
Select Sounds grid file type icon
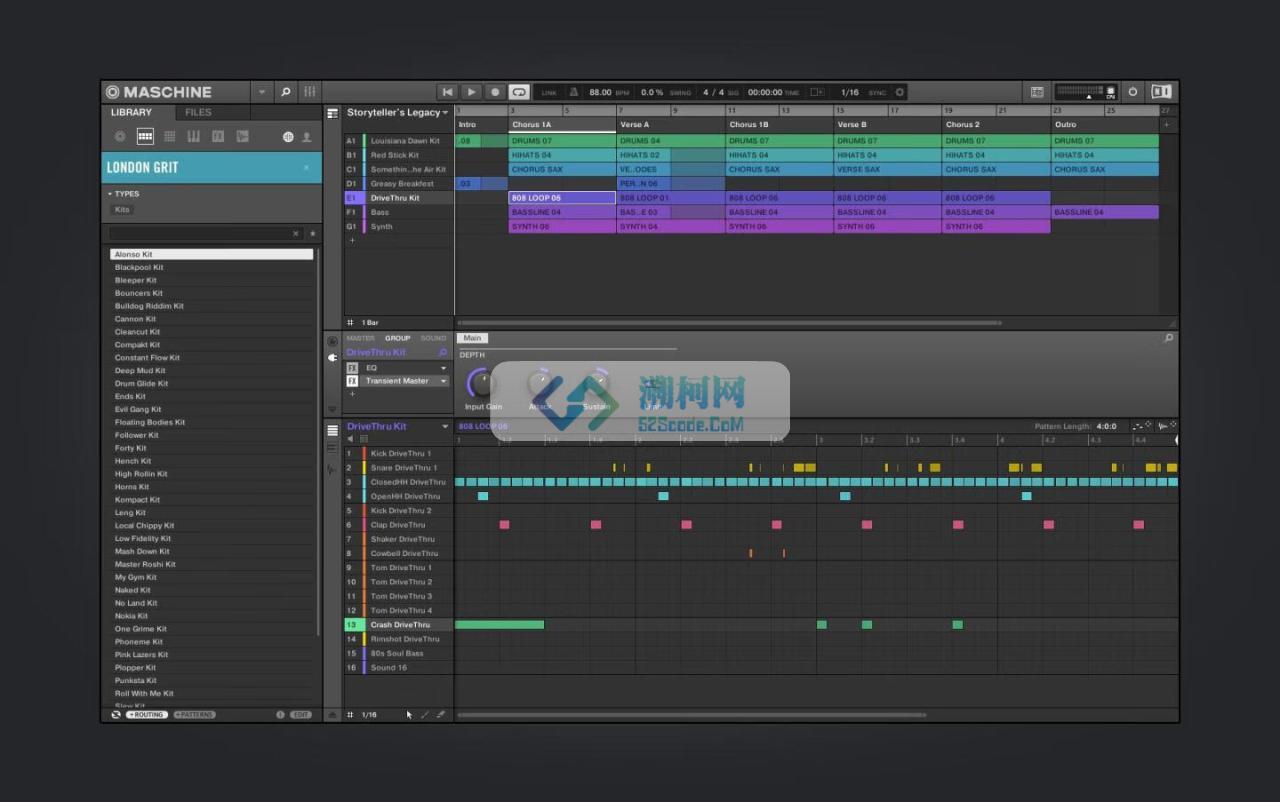tap(169, 136)
